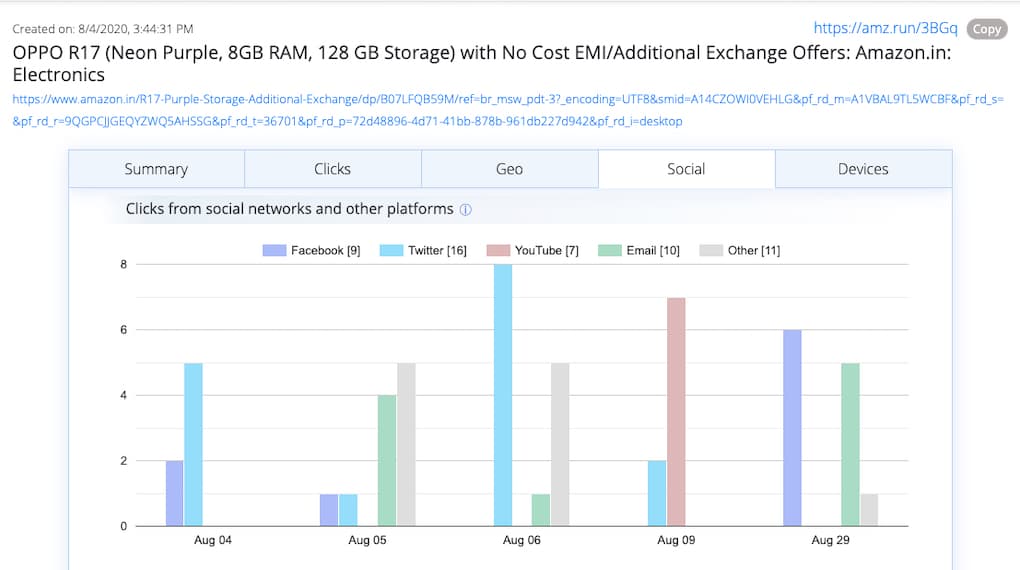The image size is (1020, 570).
Task: Toggle Facebook series in chart legend
Action: [311, 250]
